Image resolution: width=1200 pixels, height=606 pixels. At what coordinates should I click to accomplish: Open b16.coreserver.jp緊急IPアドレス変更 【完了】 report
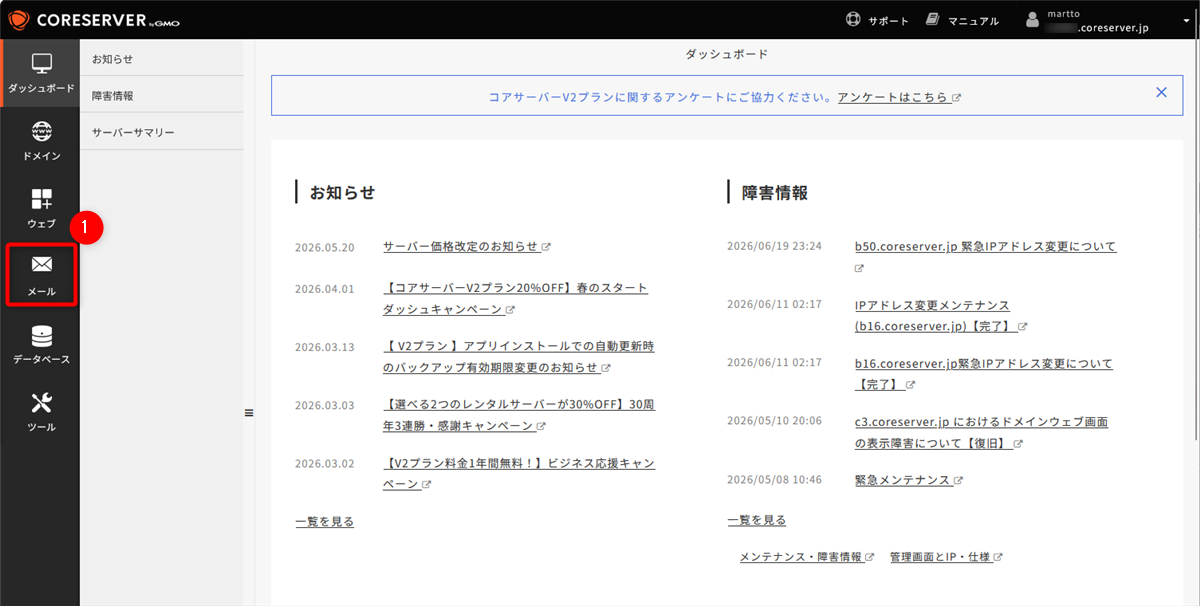[x=983, y=374]
